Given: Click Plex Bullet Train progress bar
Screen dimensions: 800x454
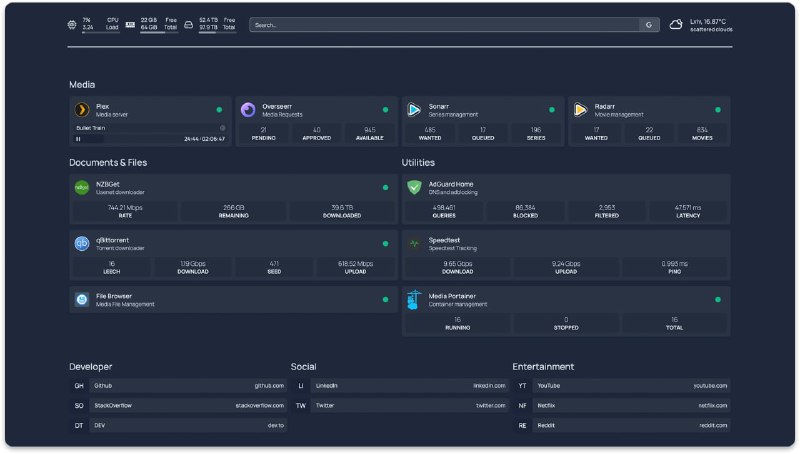Looking at the screenshot, I should 151,139.
